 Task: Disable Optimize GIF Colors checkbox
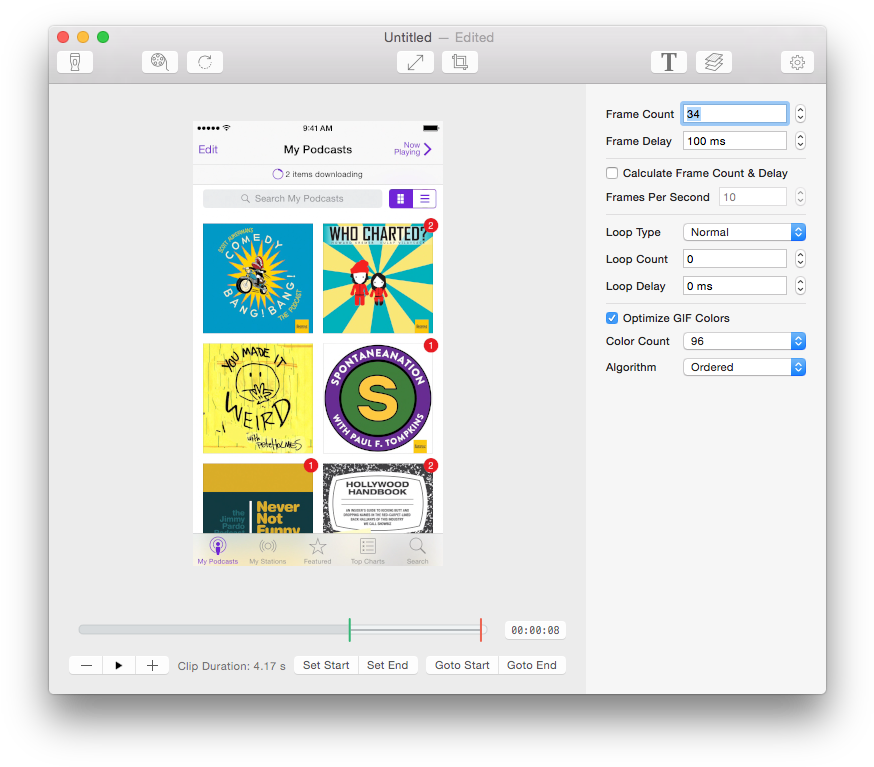click(x=612, y=318)
